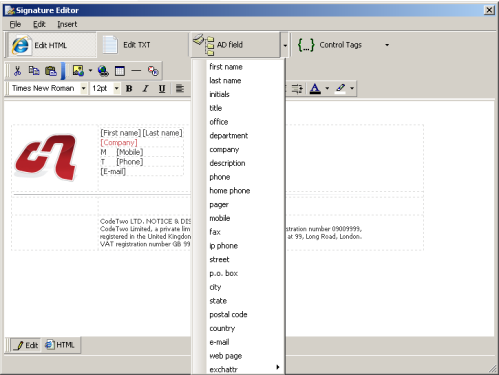Toggle Bold formatting
This screenshot has height=375, width=499.
[x=129, y=89]
